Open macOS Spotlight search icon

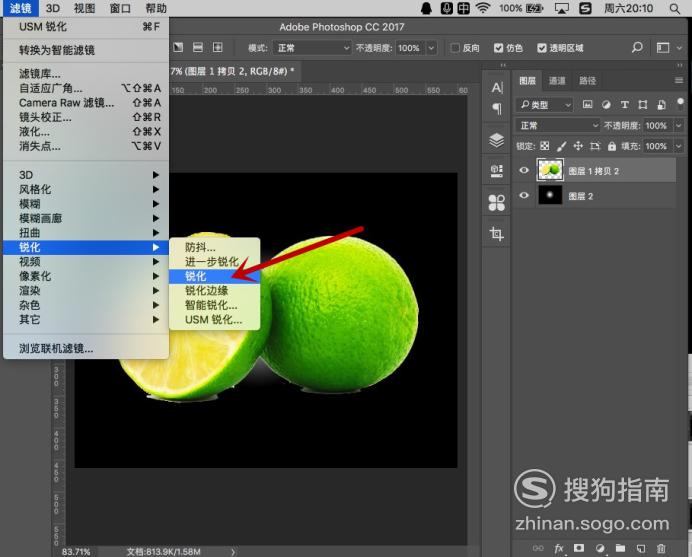tap(675, 8)
